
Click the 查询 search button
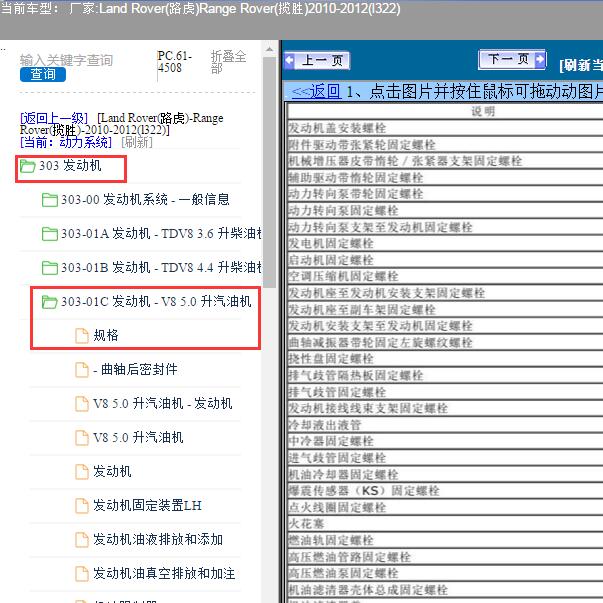click(x=43, y=74)
